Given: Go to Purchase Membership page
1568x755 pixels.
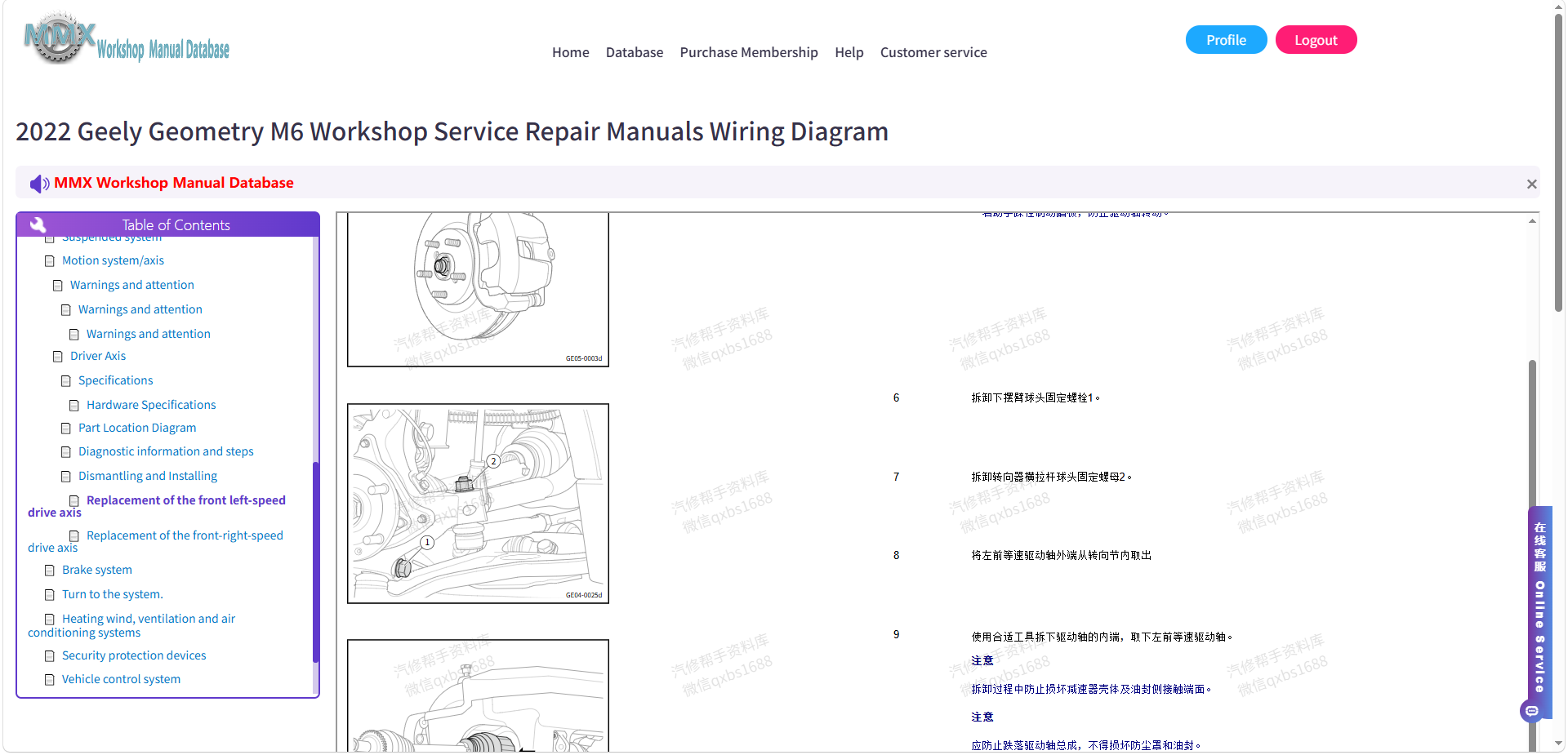Looking at the screenshot, I should pos(749,52).
